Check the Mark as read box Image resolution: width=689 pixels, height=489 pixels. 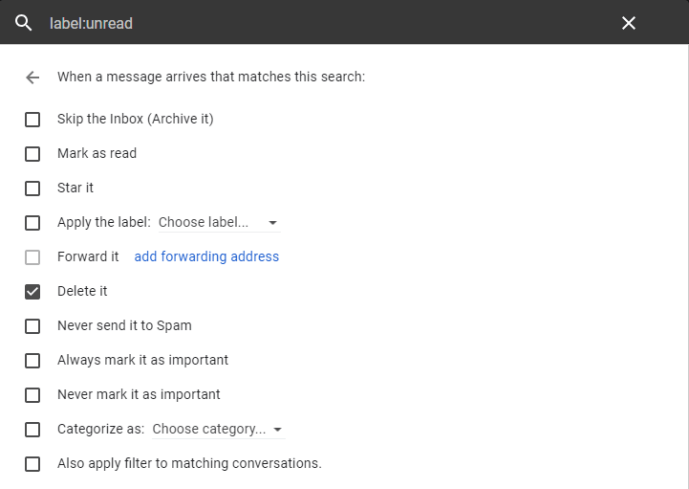tap(33, 154)
